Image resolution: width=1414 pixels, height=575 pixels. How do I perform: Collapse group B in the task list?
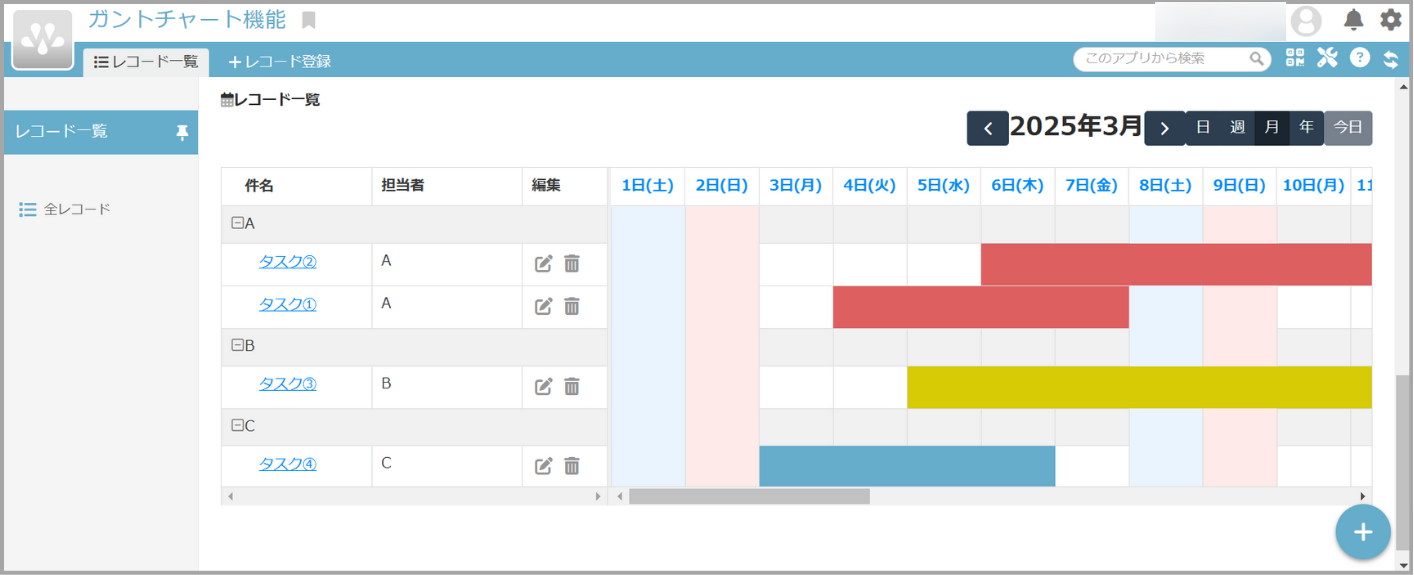click(x=238, y=345)
